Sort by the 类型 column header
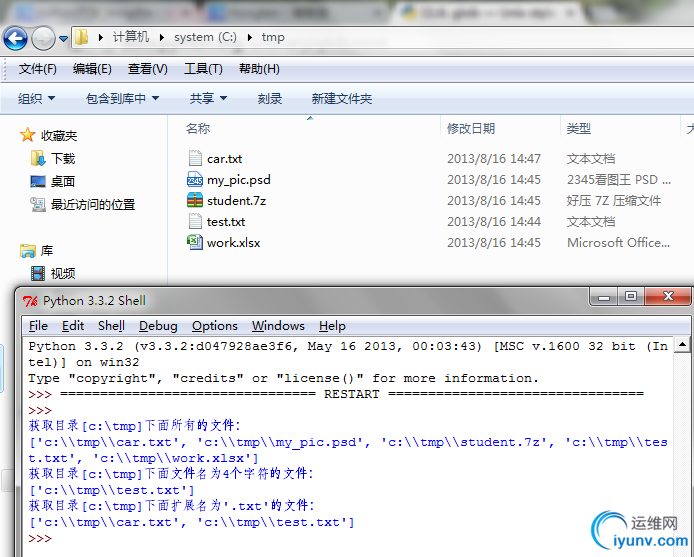 [x=578, y=128]
